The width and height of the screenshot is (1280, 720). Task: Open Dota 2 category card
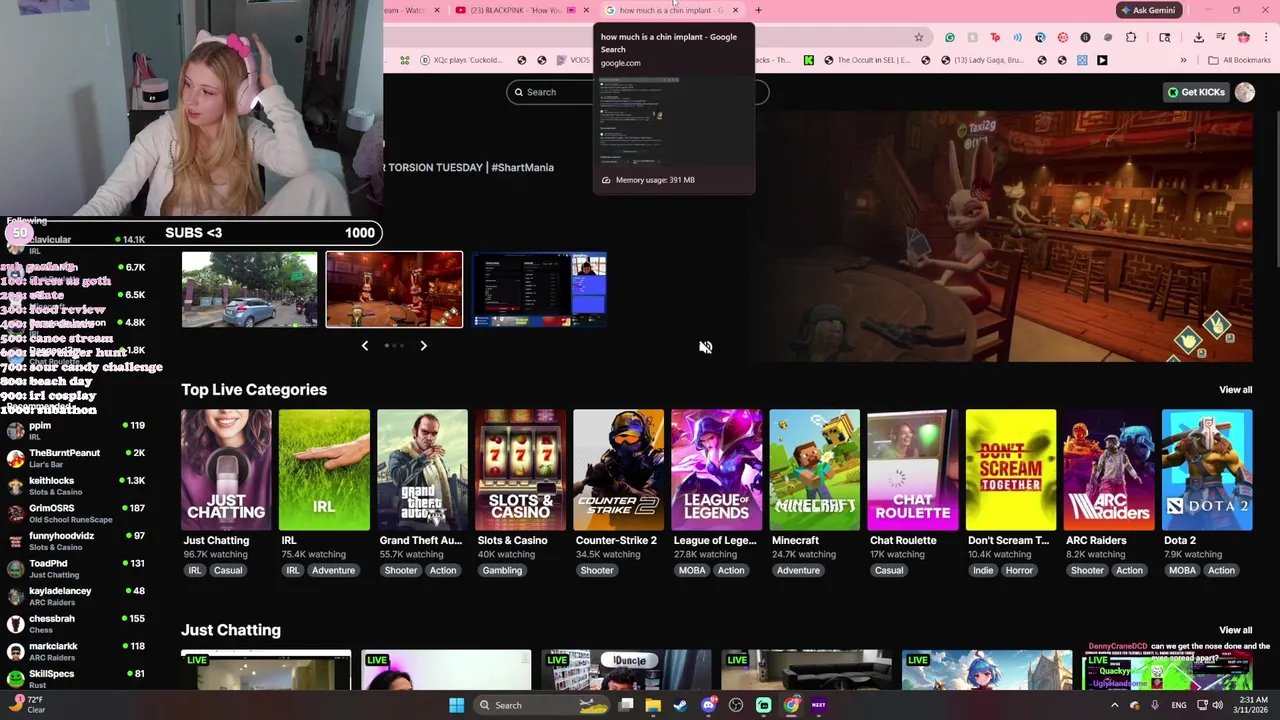(x=1206, y=470)
